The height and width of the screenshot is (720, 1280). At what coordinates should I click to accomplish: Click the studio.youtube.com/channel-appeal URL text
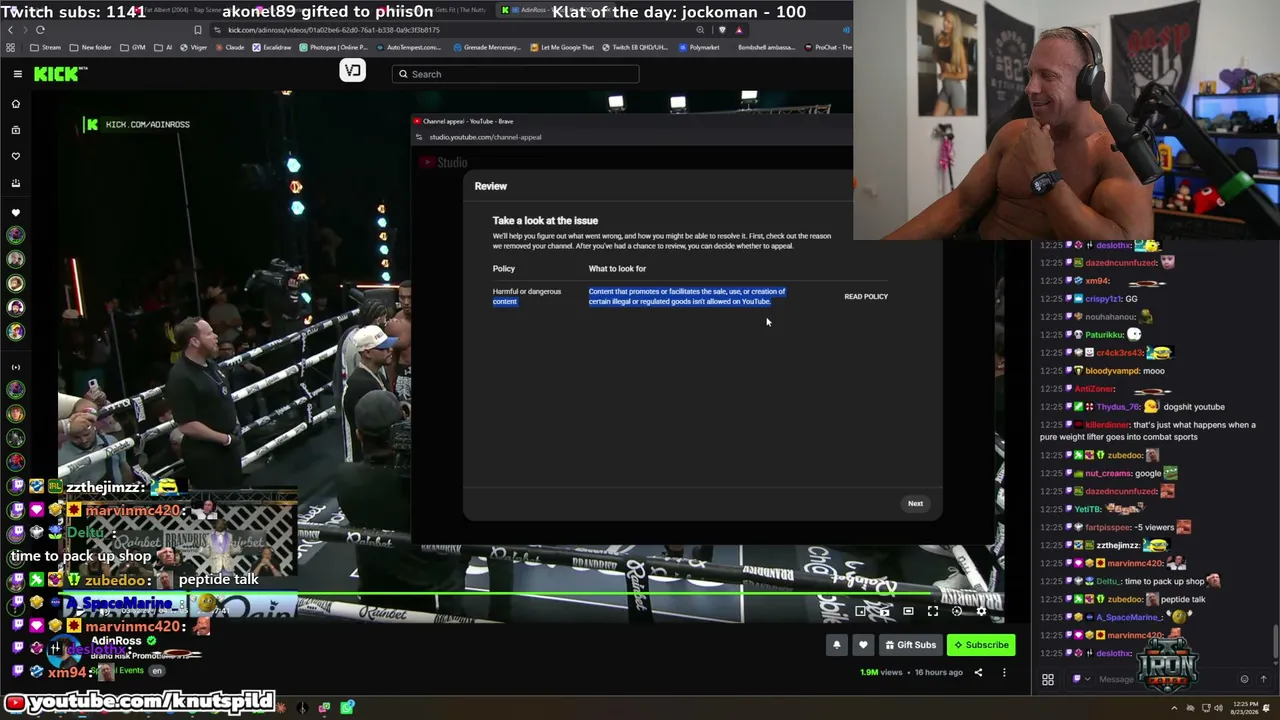point(485,137)
